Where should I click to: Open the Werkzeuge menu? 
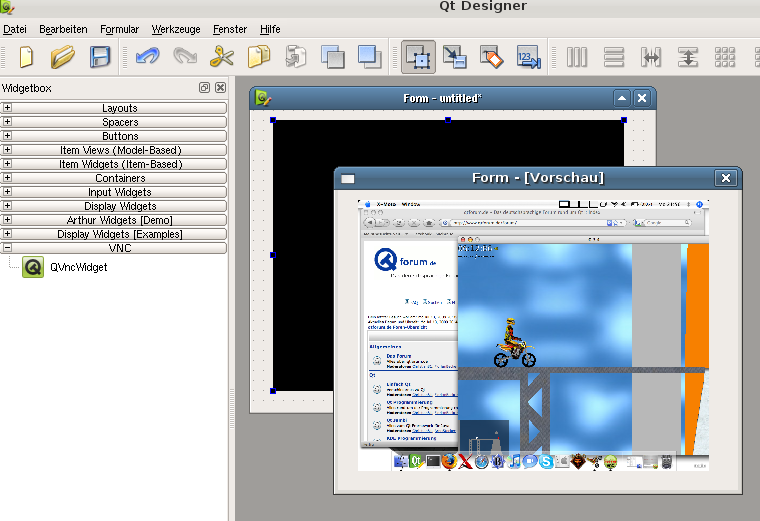(176, 29)
